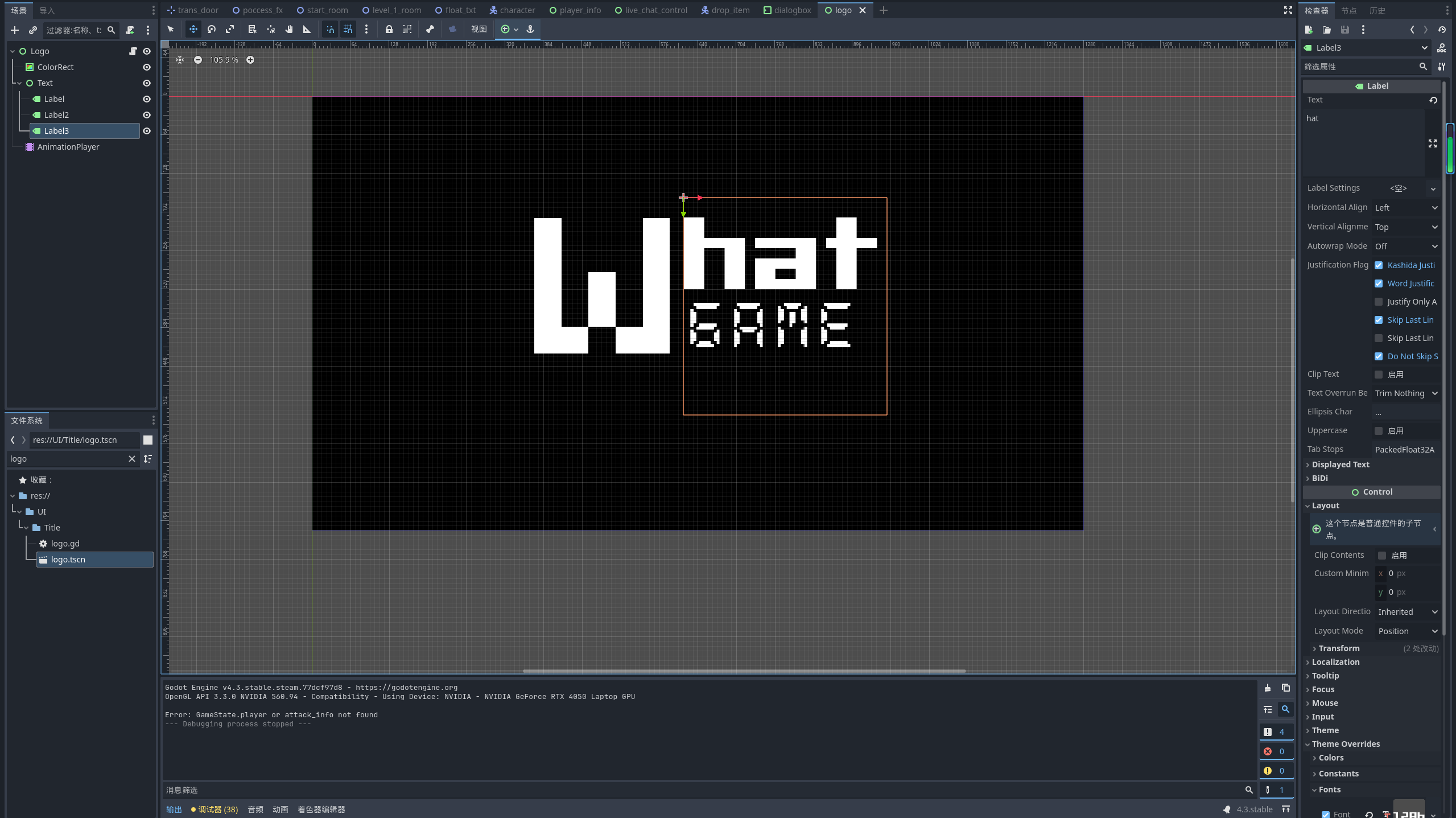Switch to the character scene tab
The height and width of the screenshot is (818, 1456).
pos(512,10)
